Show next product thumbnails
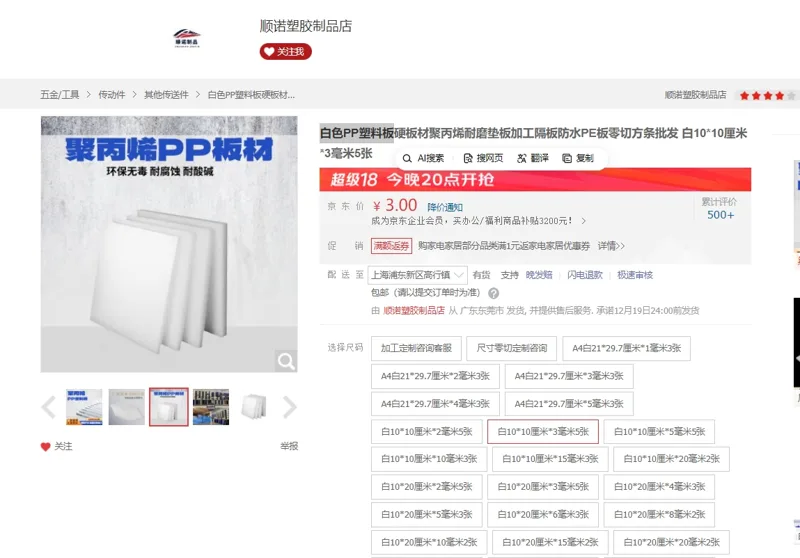The image size is (800, 558). [x=289, y=407]
